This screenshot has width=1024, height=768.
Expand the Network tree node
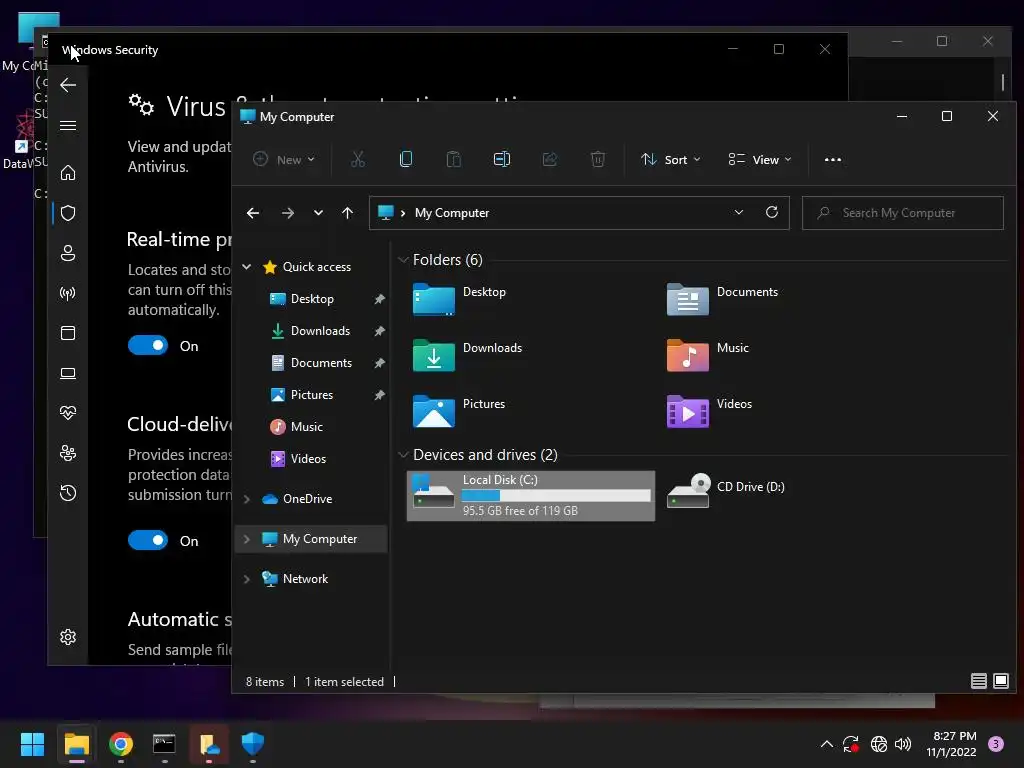click(247, 579)
